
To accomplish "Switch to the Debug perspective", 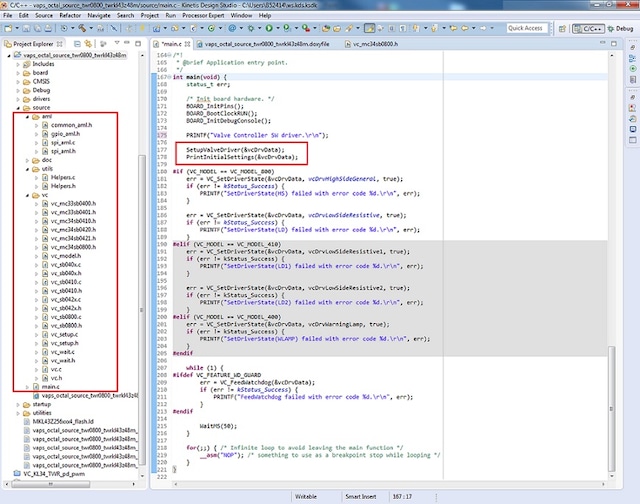I will click(x=616, y=28).
